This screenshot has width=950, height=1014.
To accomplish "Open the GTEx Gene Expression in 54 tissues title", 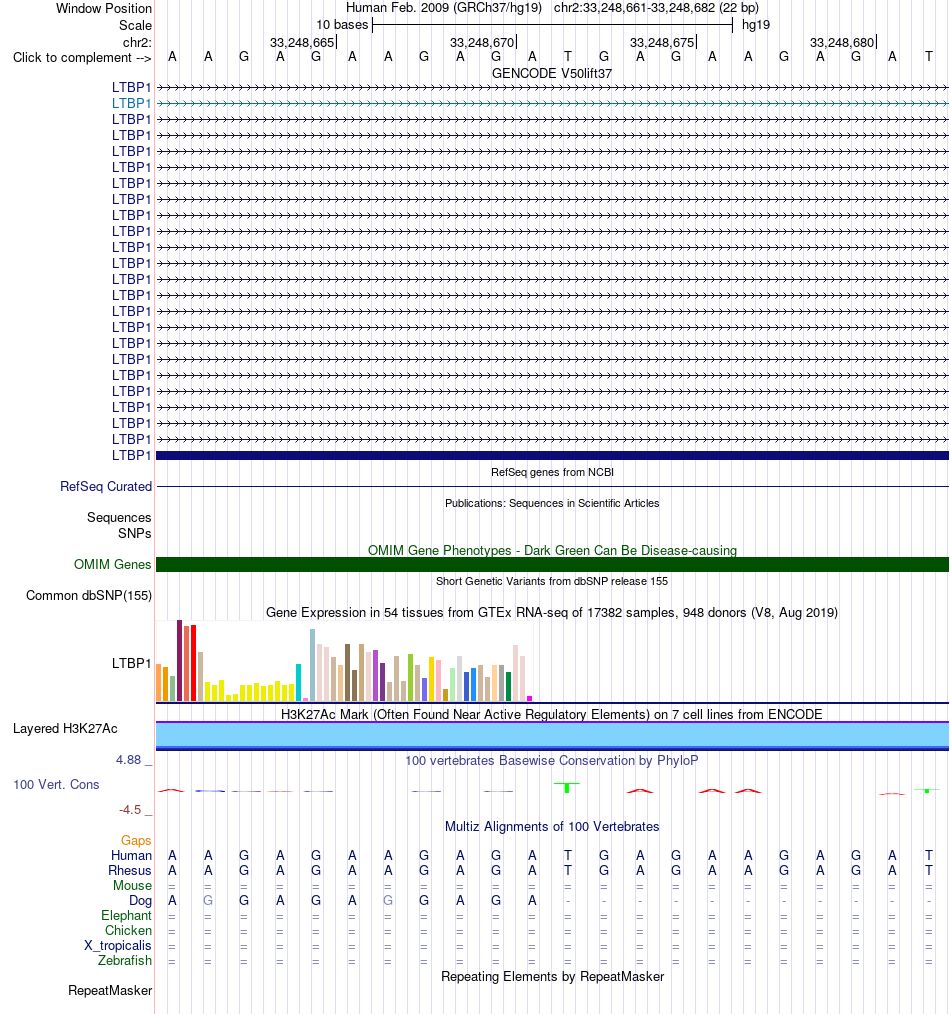I will click(552, 612).
